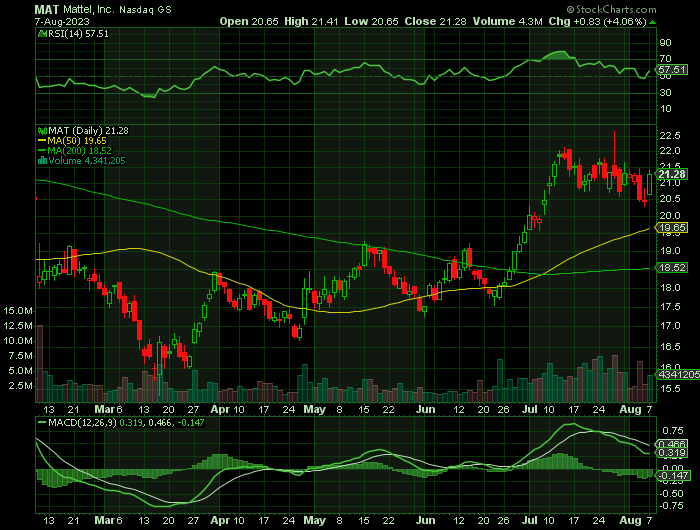
Task: Click the MA(200) 18.52 legend entry
Action: point(75,151)
